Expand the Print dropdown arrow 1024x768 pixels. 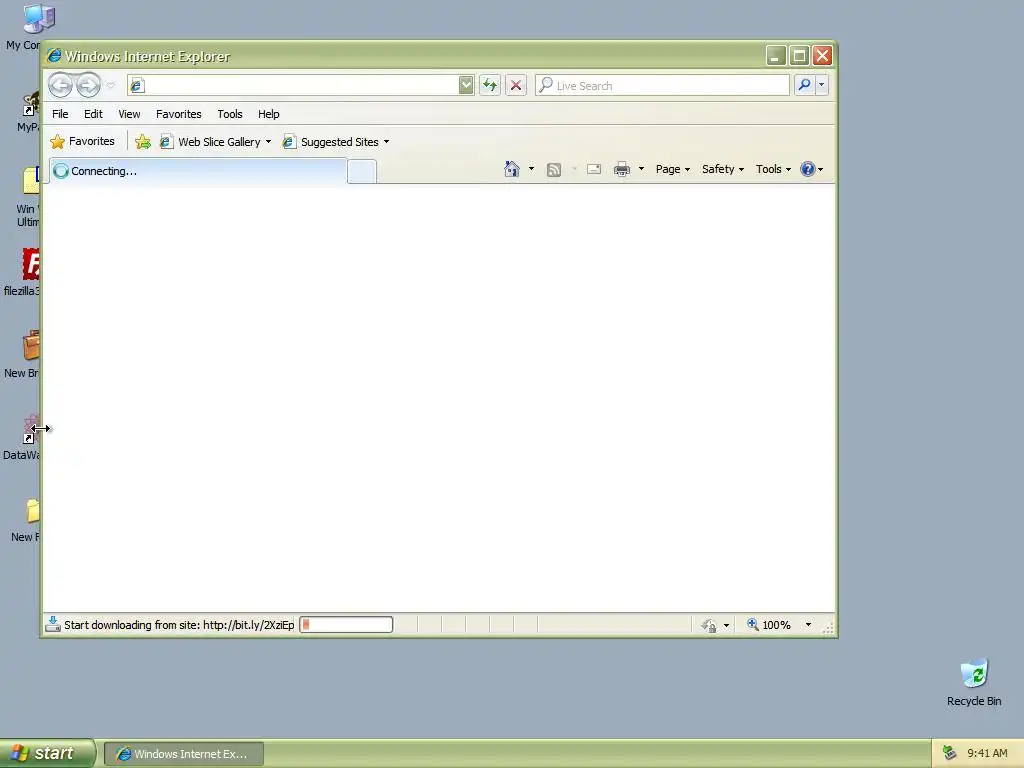(x=641, y=169)
